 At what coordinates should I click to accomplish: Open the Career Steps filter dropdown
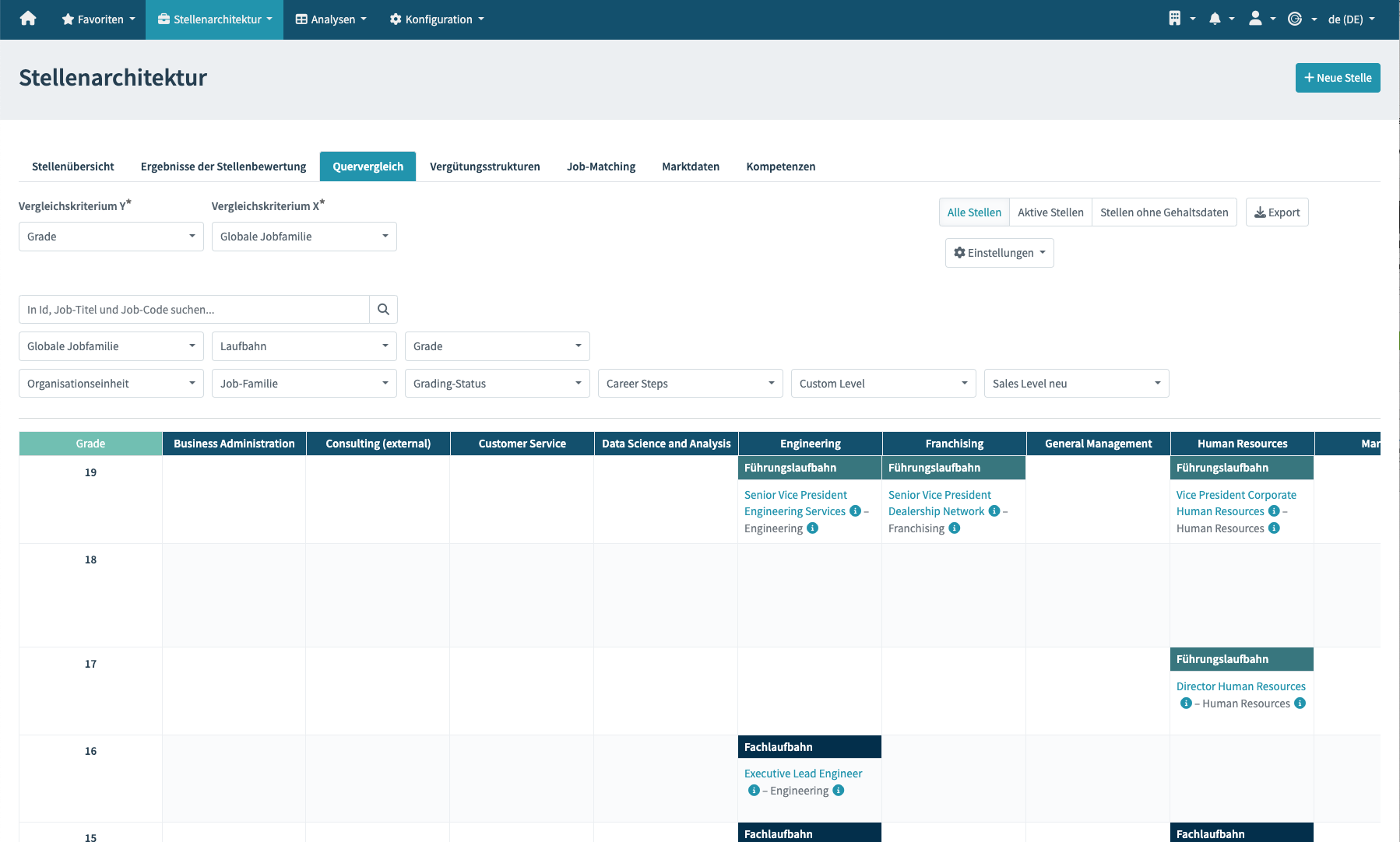pyautogui.click(x=690, y=384)
